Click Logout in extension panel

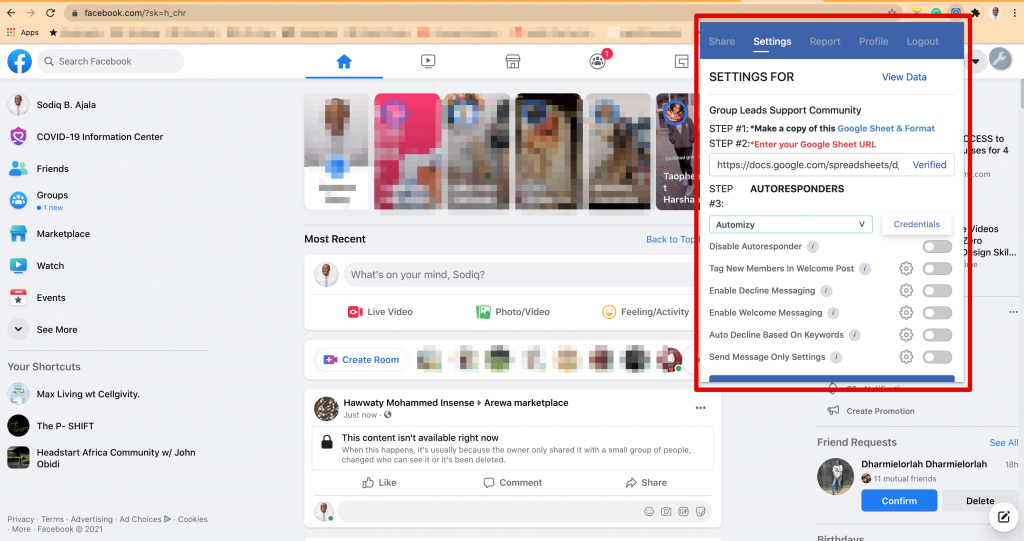[922, 41]
